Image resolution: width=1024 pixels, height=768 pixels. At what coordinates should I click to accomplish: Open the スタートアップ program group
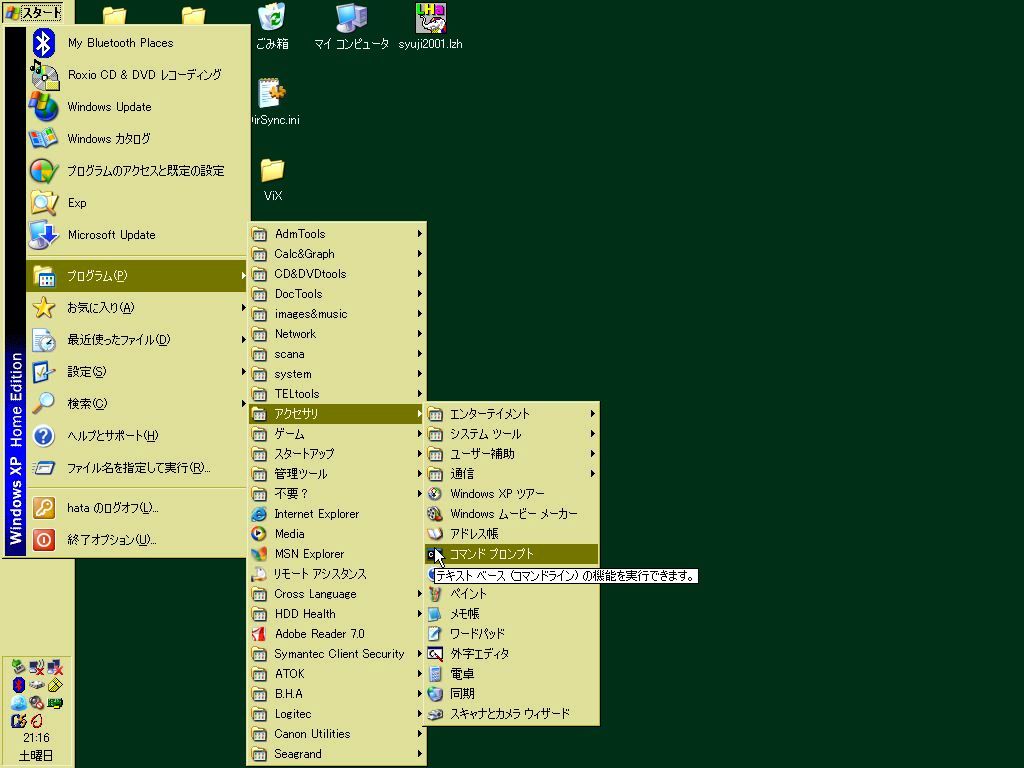(x=337, y=454)
